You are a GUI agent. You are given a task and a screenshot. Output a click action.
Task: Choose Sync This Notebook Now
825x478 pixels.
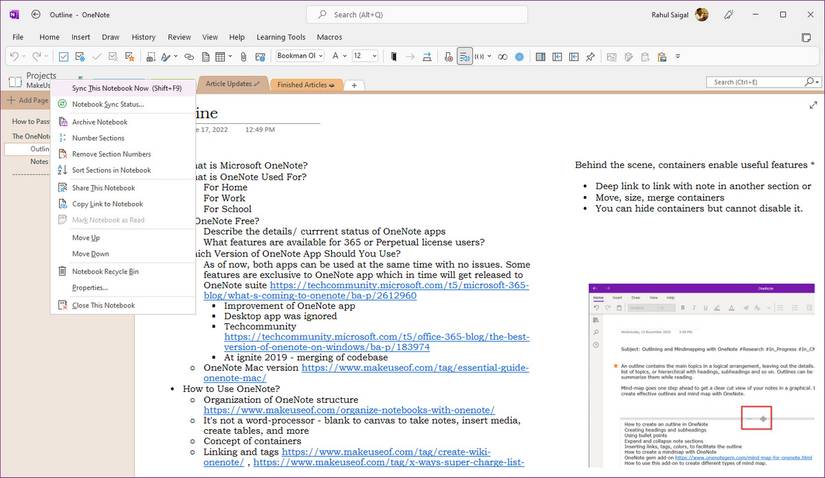point(123,88)
